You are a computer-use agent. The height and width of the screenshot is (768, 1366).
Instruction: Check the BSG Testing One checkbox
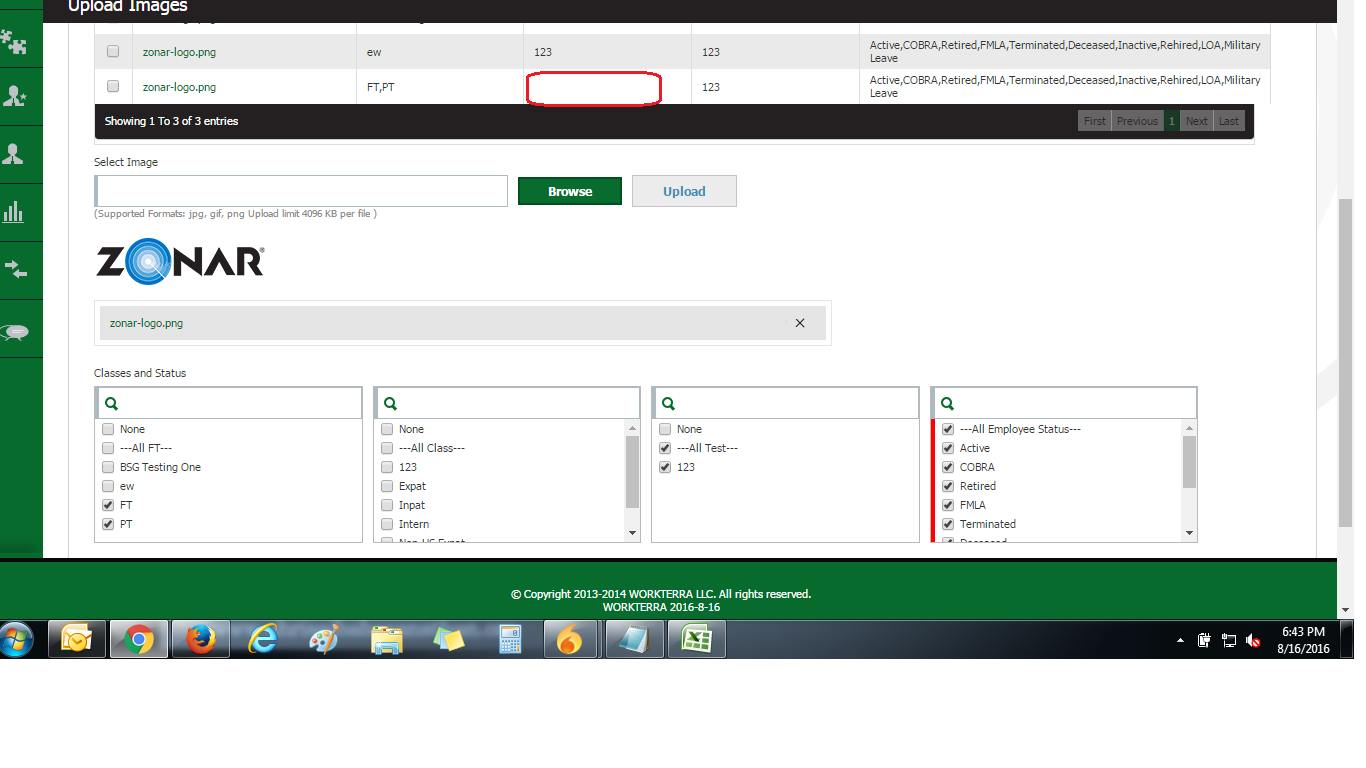tap(108, 467)
